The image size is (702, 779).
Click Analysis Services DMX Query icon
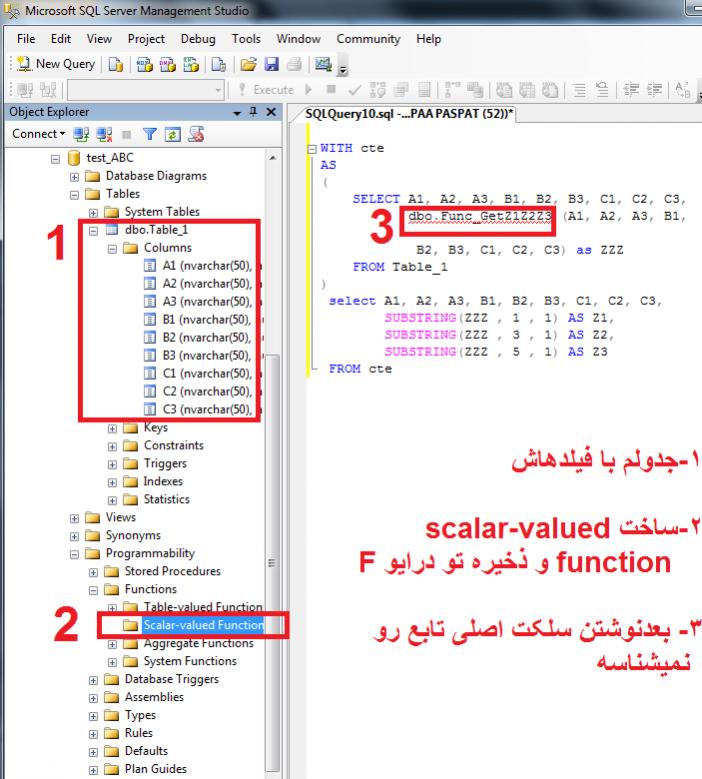(x=167, y=65)
